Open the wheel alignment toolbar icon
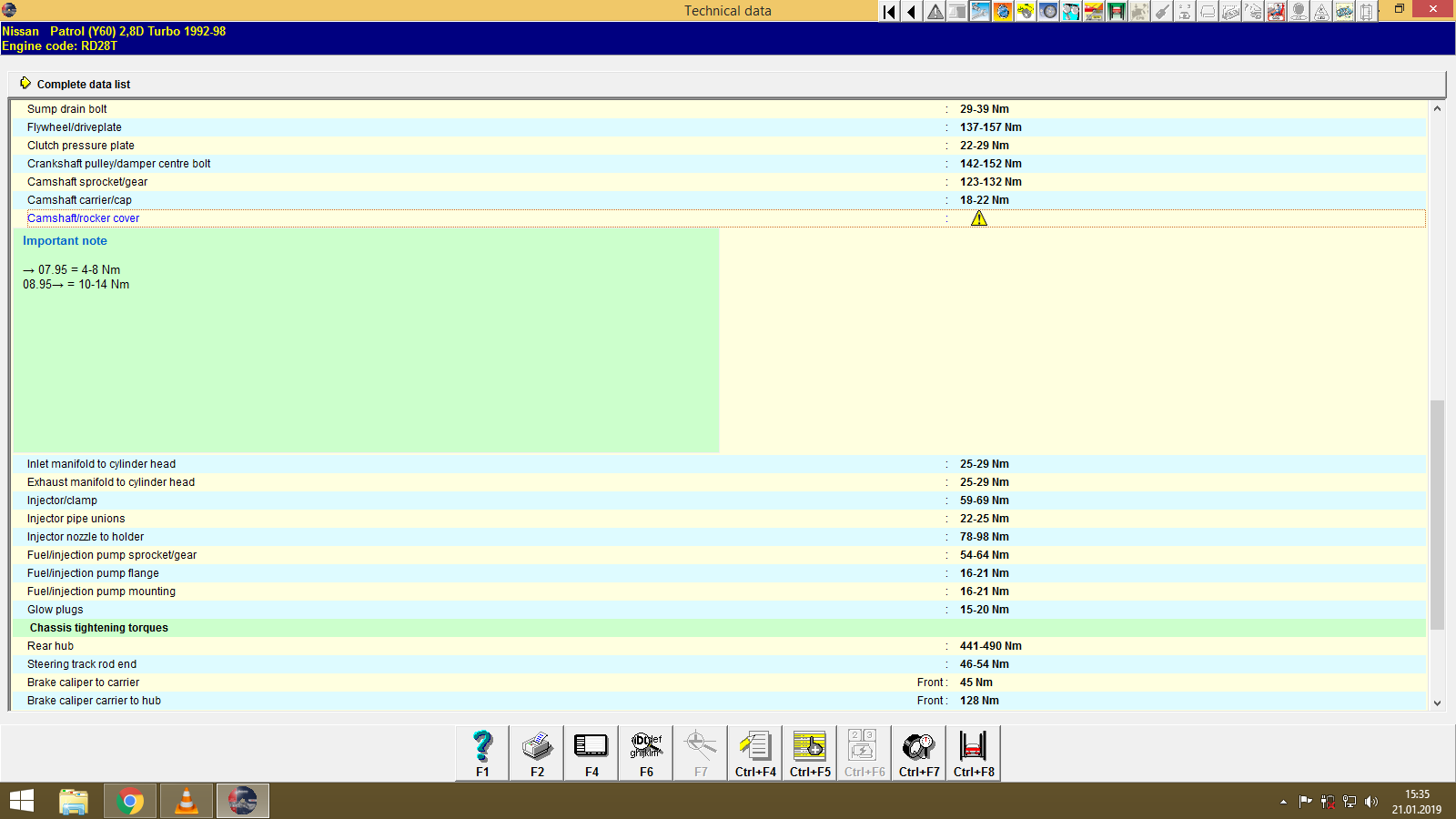The height and width of the screenshot is (819, 1456). [x=1046, y=12]
